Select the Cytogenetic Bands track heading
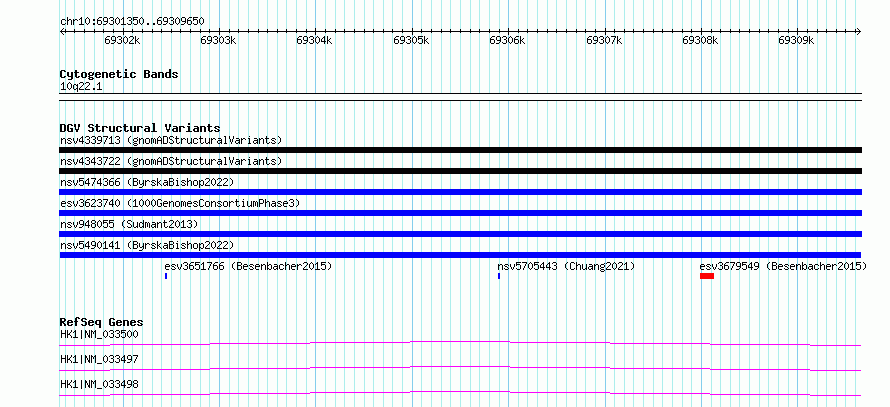This screenshot has height=407, width=890. 119,74
